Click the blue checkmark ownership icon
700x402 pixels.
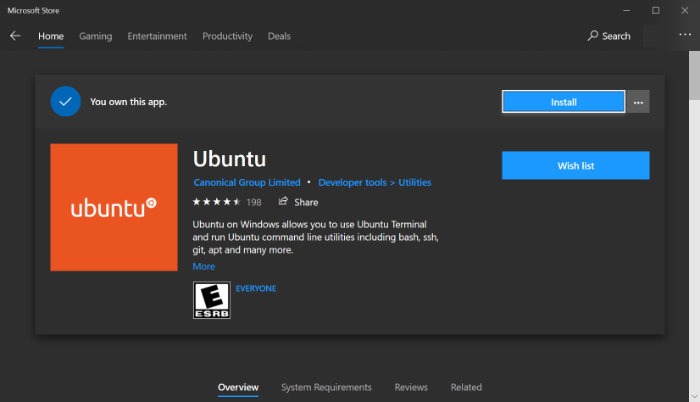point(65,101)
